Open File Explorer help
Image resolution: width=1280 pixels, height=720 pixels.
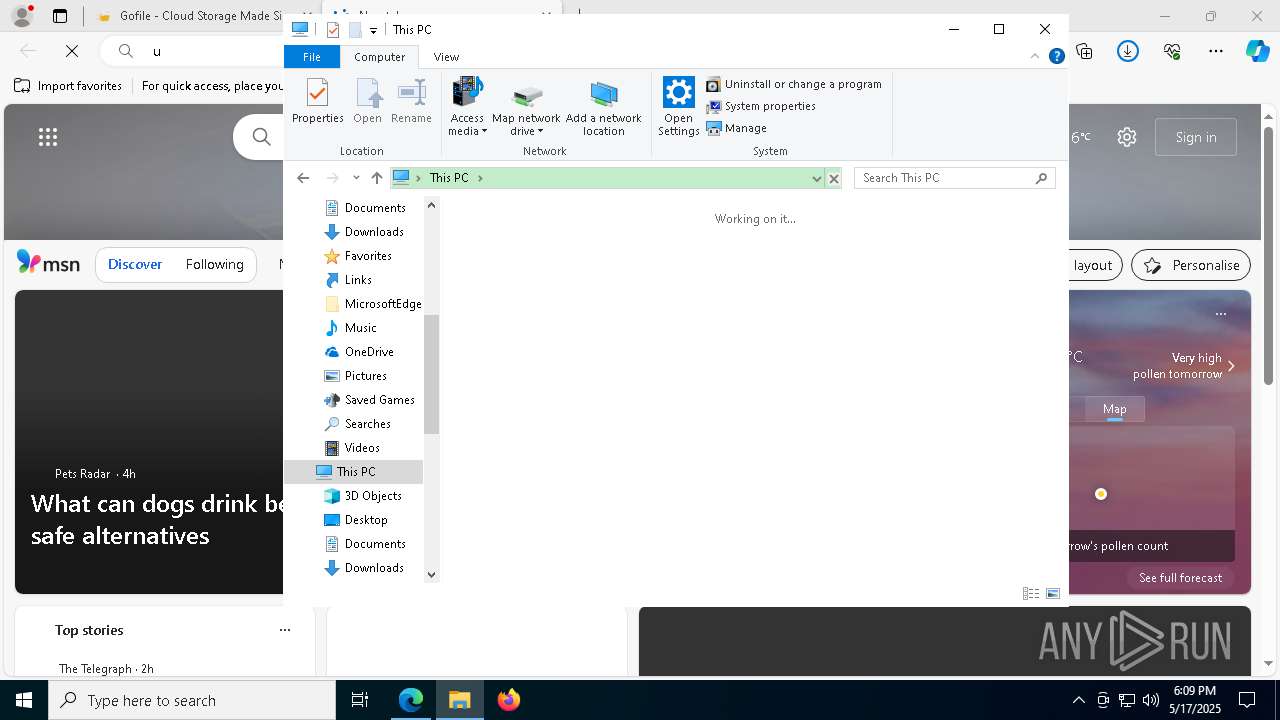(x=1056, y=57)
